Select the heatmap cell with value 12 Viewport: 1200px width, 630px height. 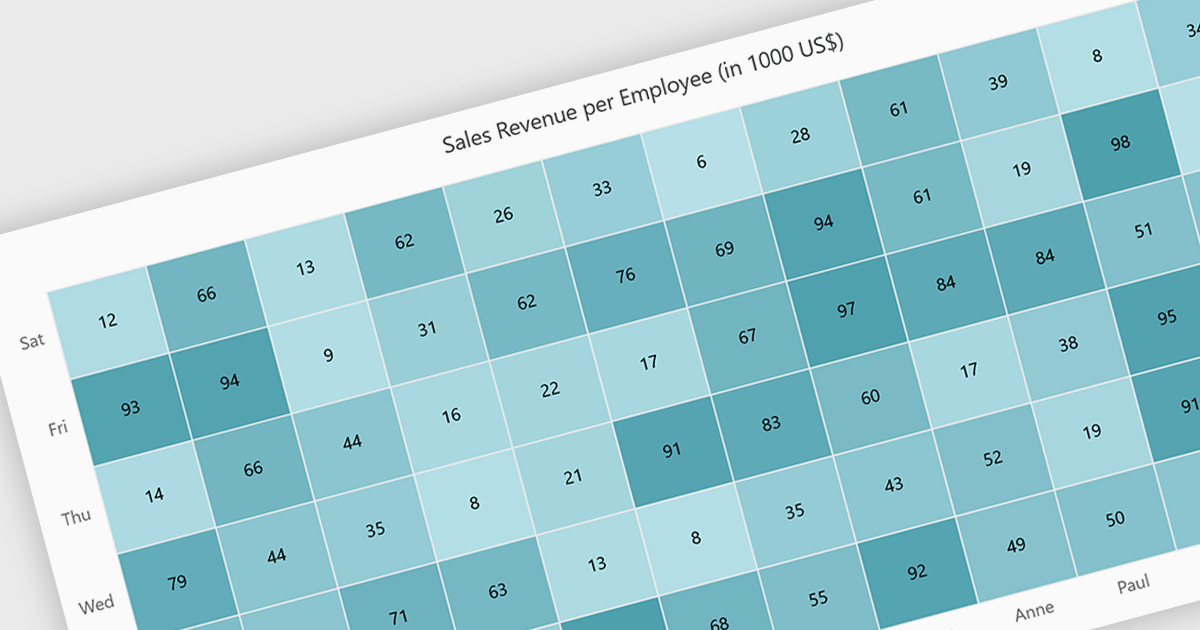coord(109,320)
